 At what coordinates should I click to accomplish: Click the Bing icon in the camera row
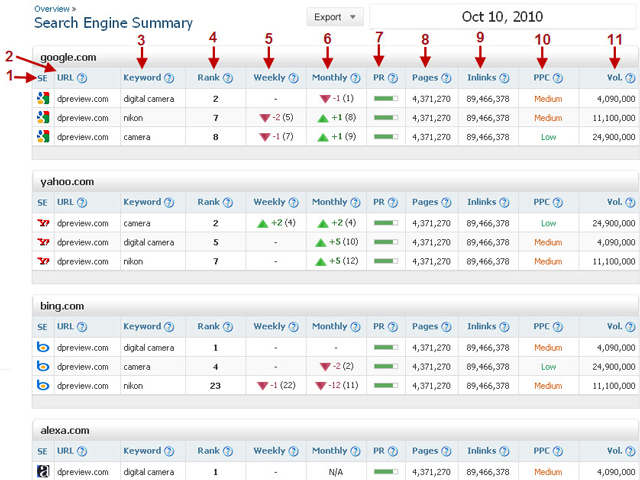[x=42, y=366]
